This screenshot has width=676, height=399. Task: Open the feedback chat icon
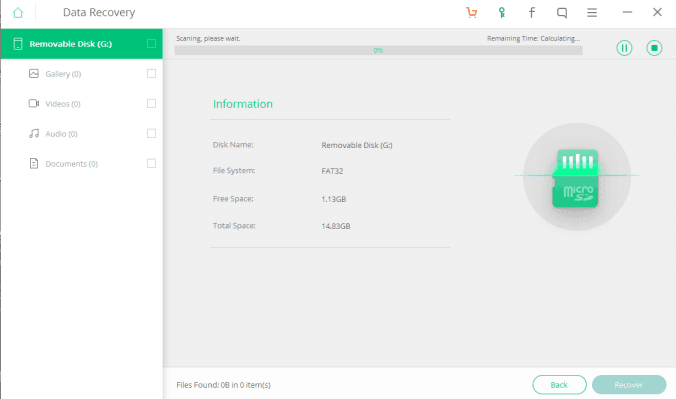[562, 13]
